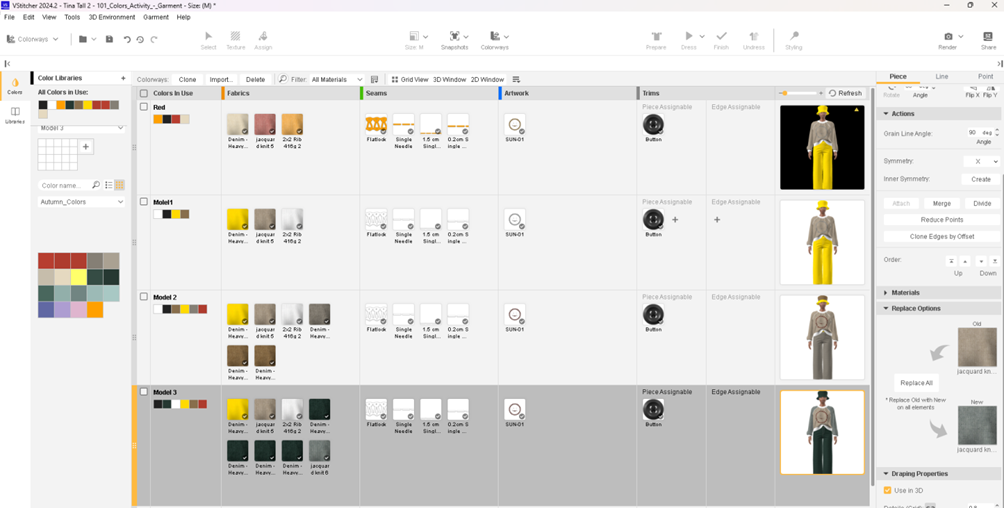Open the Garment menu
This screenshot has width=1004, height=508.
point(156,17)
